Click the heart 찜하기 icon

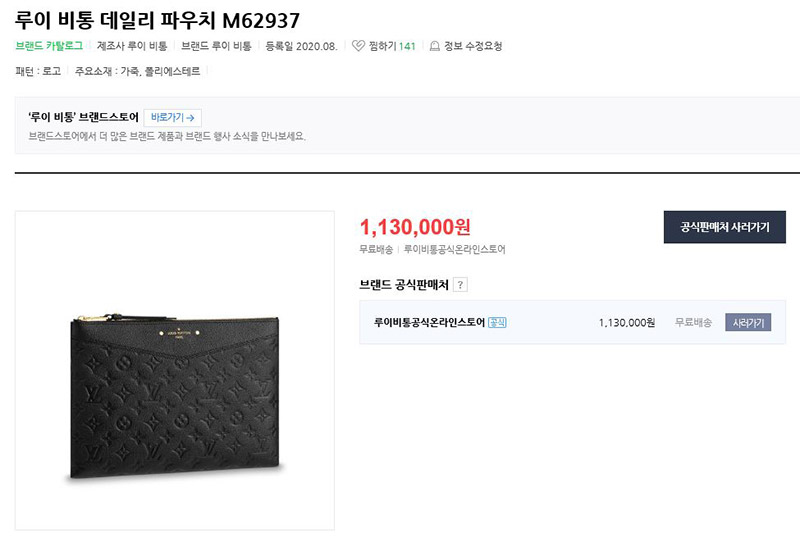point(358,46)
